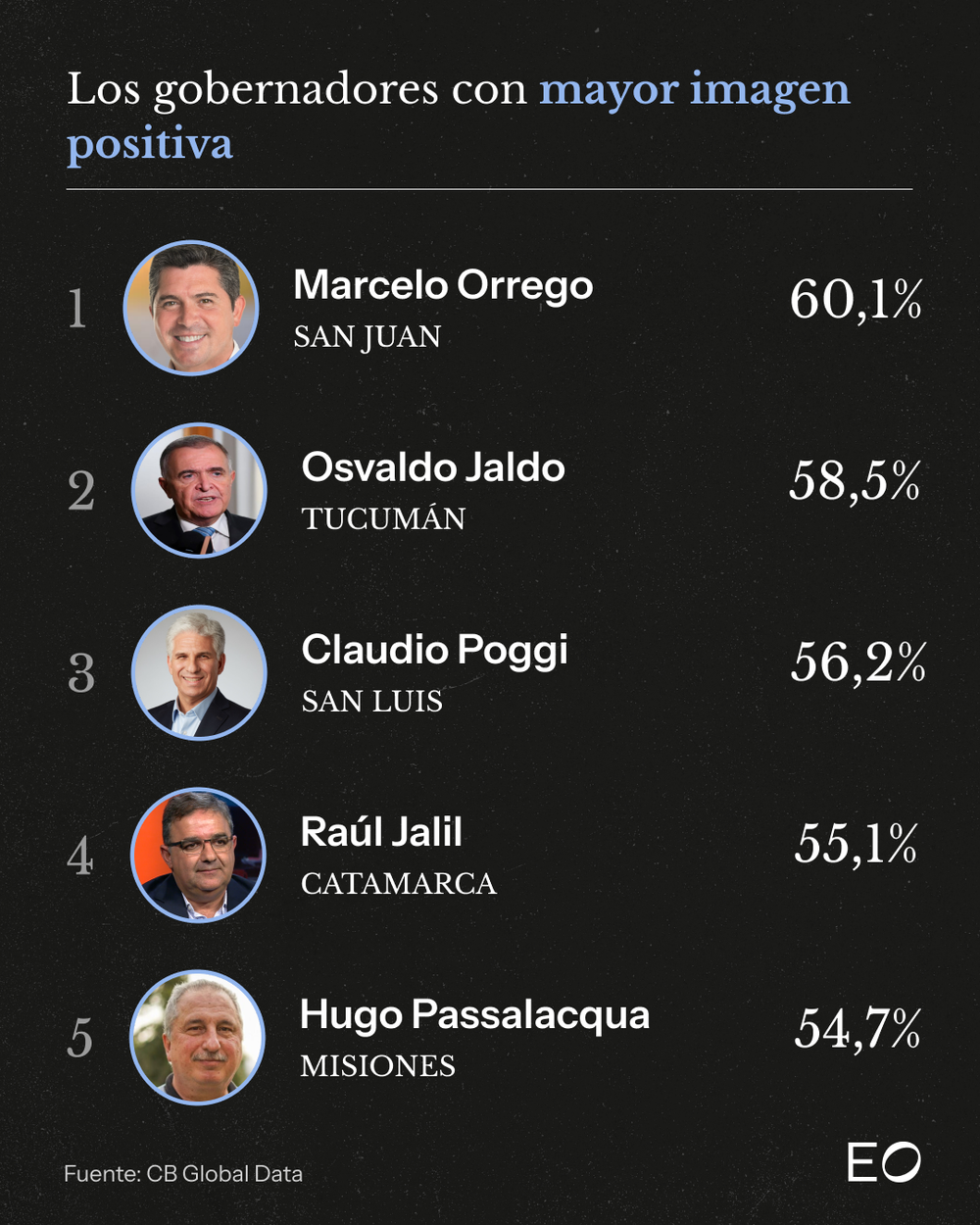The width and height of the screenshot is (980, 1225).
Task: Click the portrait photo beside Raúl Jalil
Action: 198,855
